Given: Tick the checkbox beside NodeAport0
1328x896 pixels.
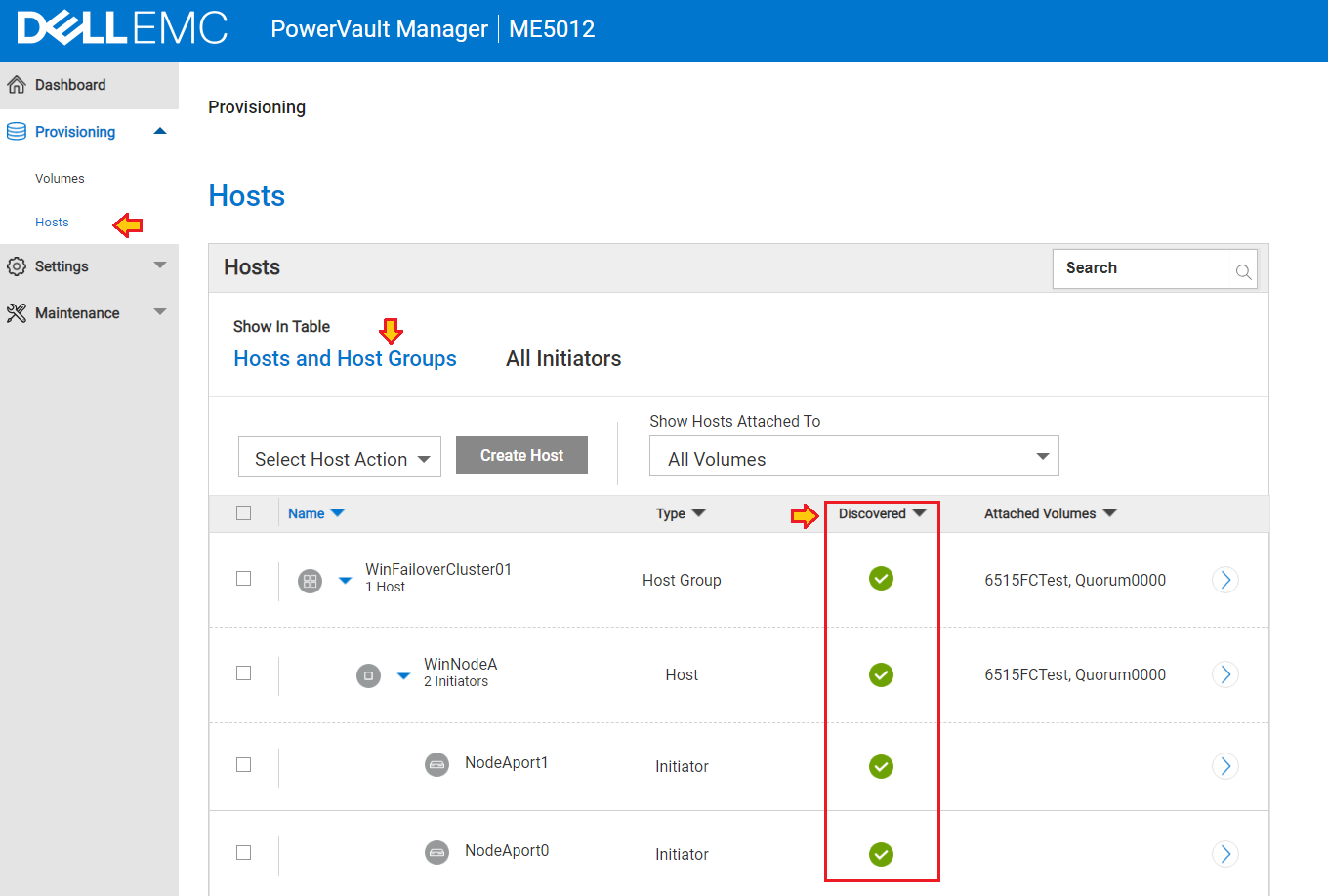Looking at the screenshot, I should tap(244, 852).
